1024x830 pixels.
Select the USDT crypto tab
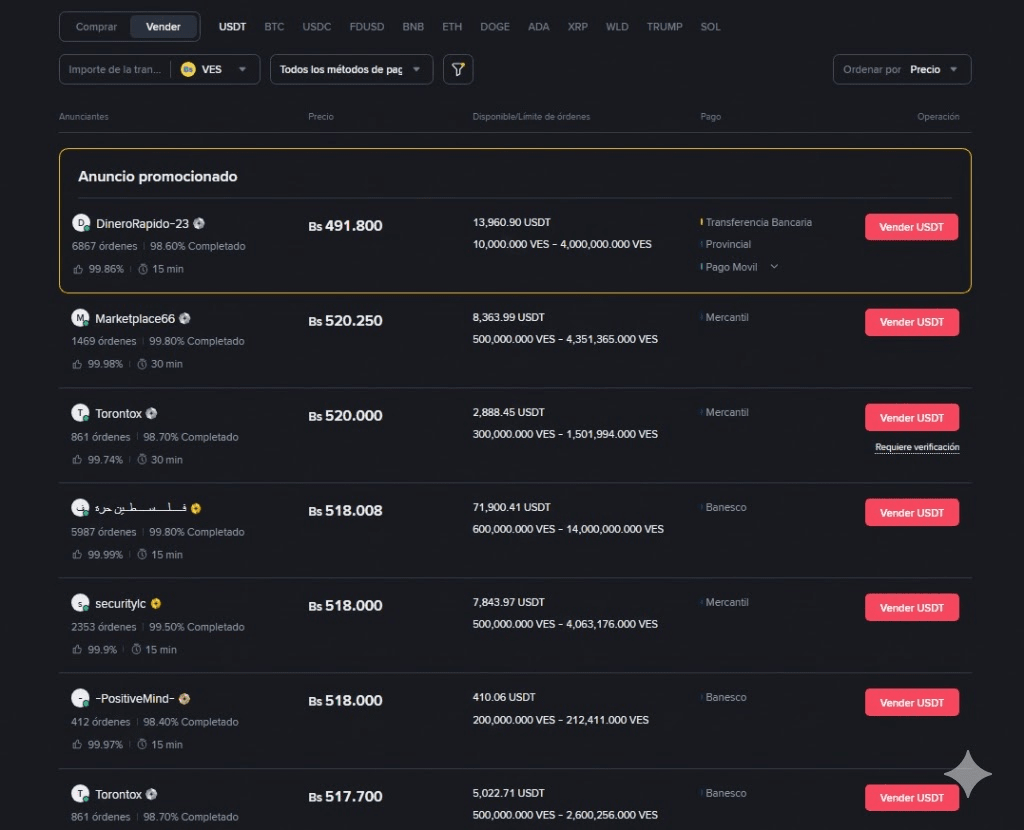[x=232, y=27]
